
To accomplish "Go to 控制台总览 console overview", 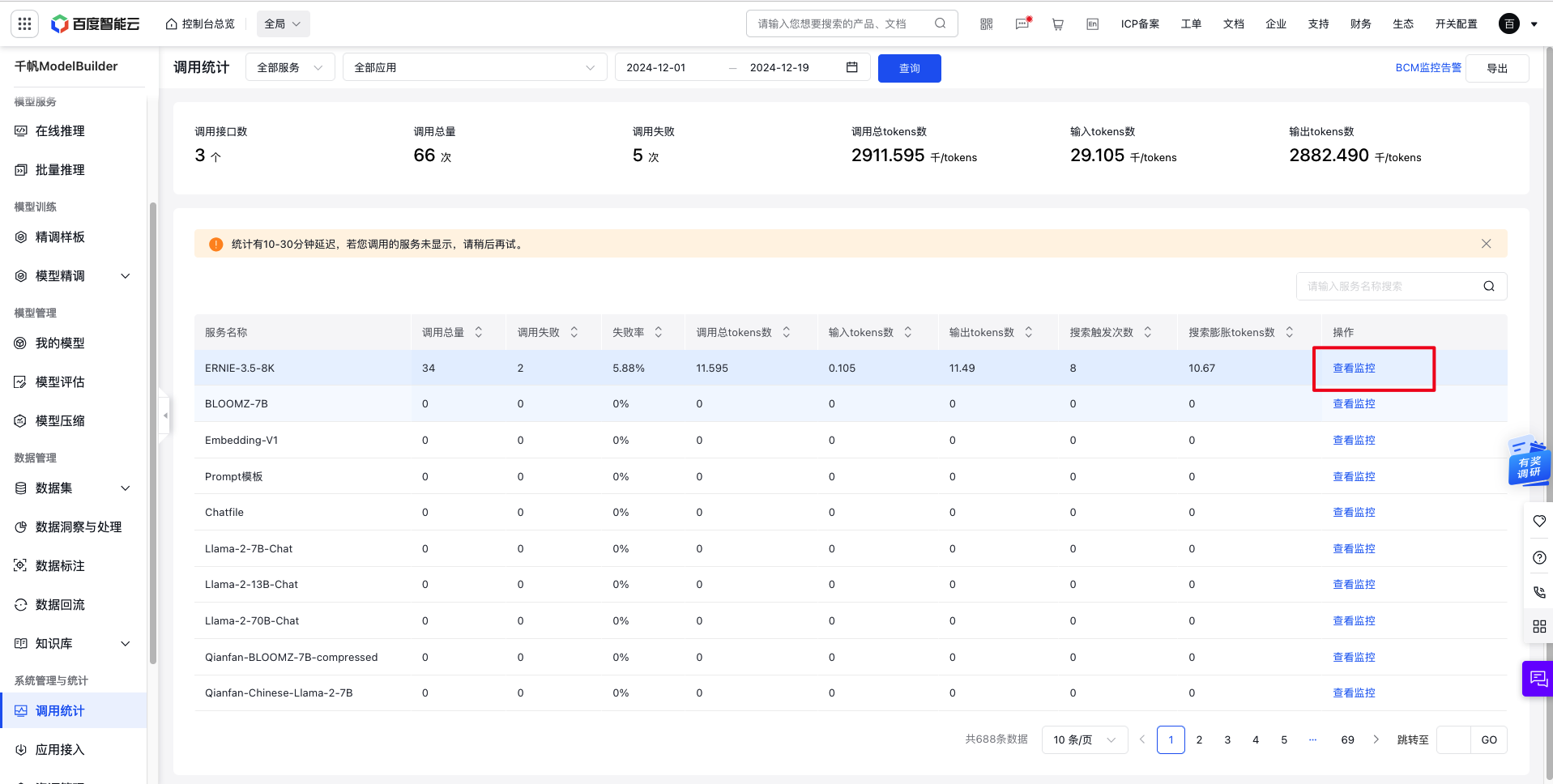I will 200,24.
